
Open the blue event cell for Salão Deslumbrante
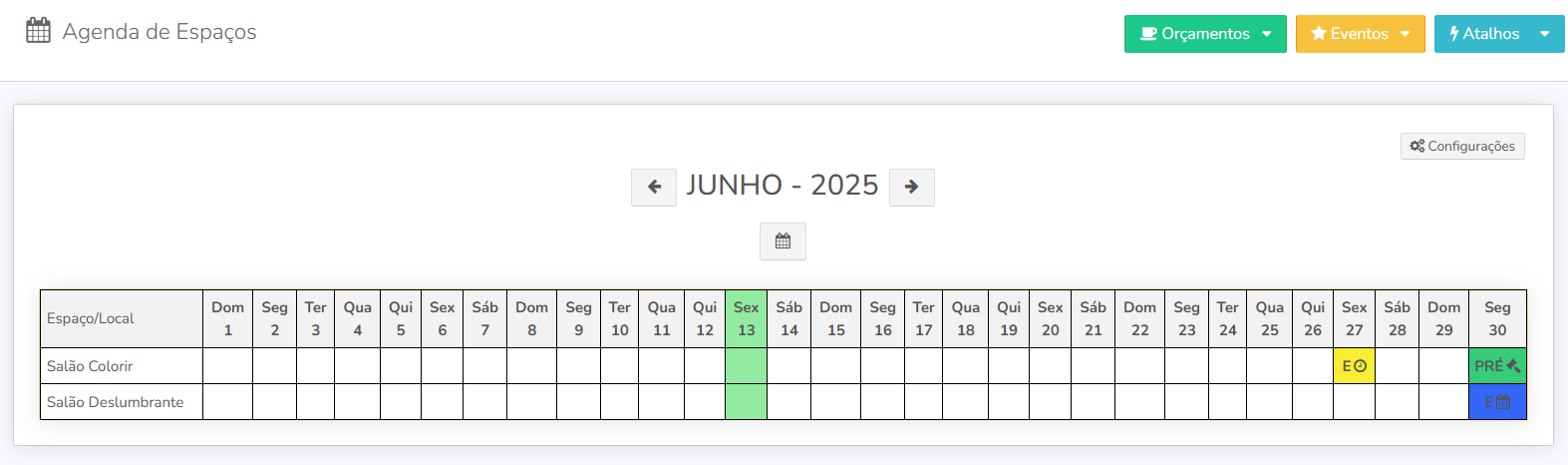click(x=1497, y=402)
